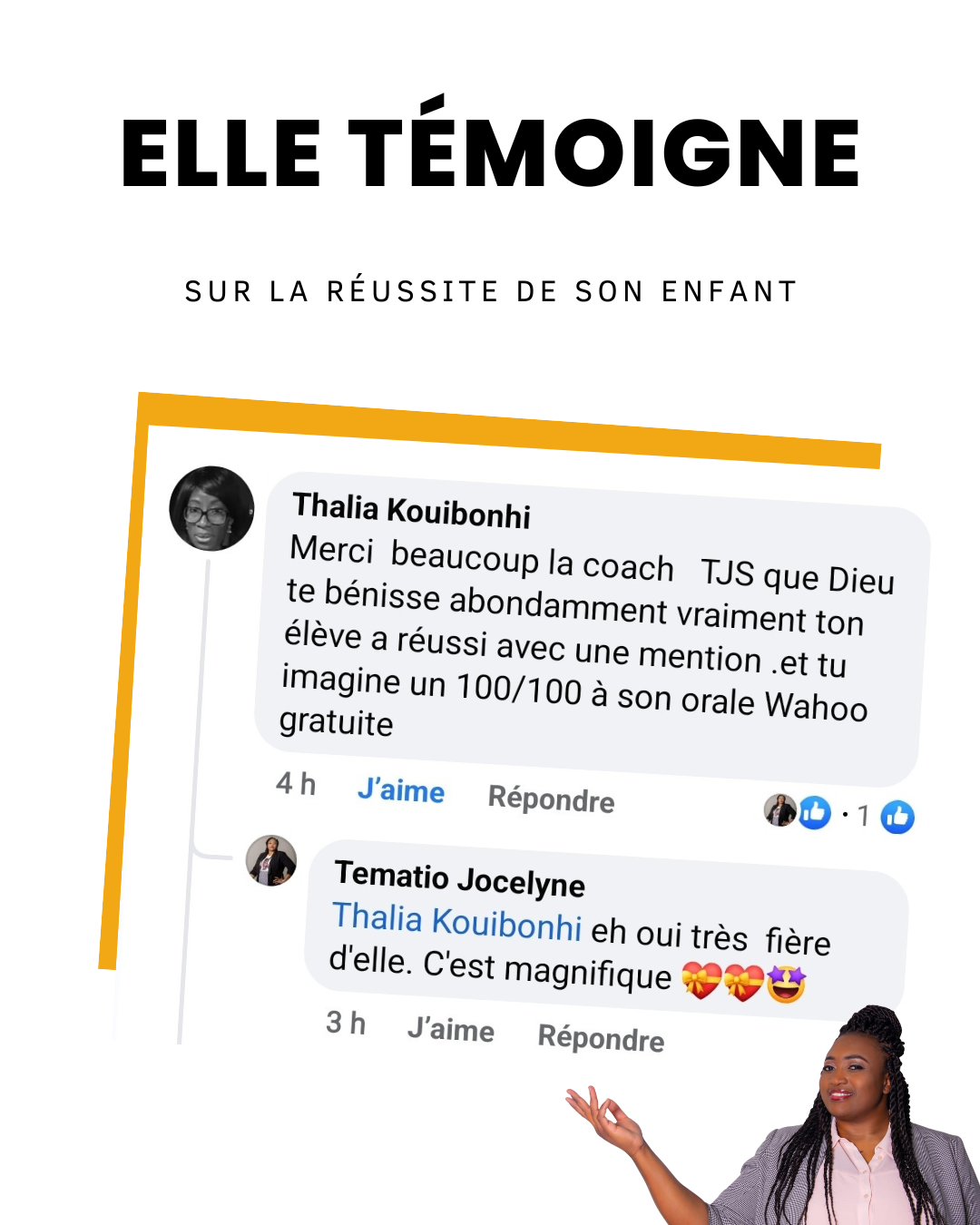Click the reaction count number 1
This screenshot has height=1225, width=980.
coord(864,816)
